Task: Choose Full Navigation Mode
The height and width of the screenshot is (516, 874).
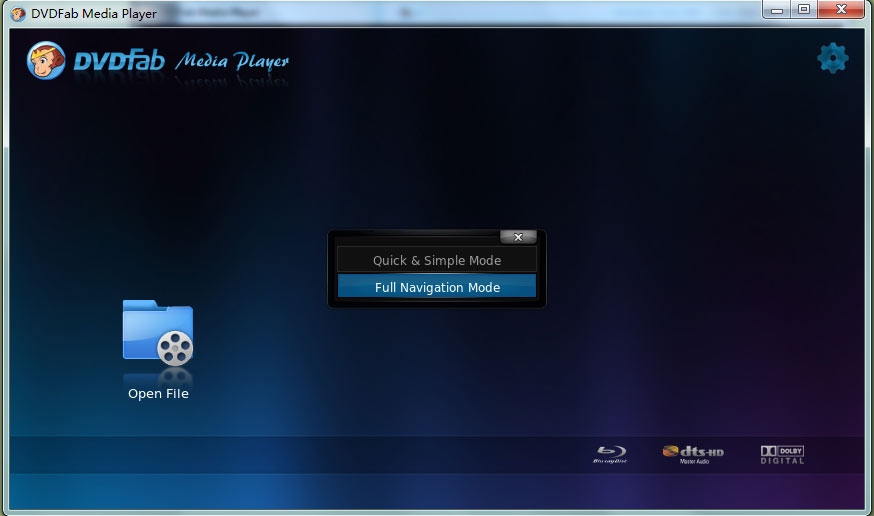Action: 437,287
